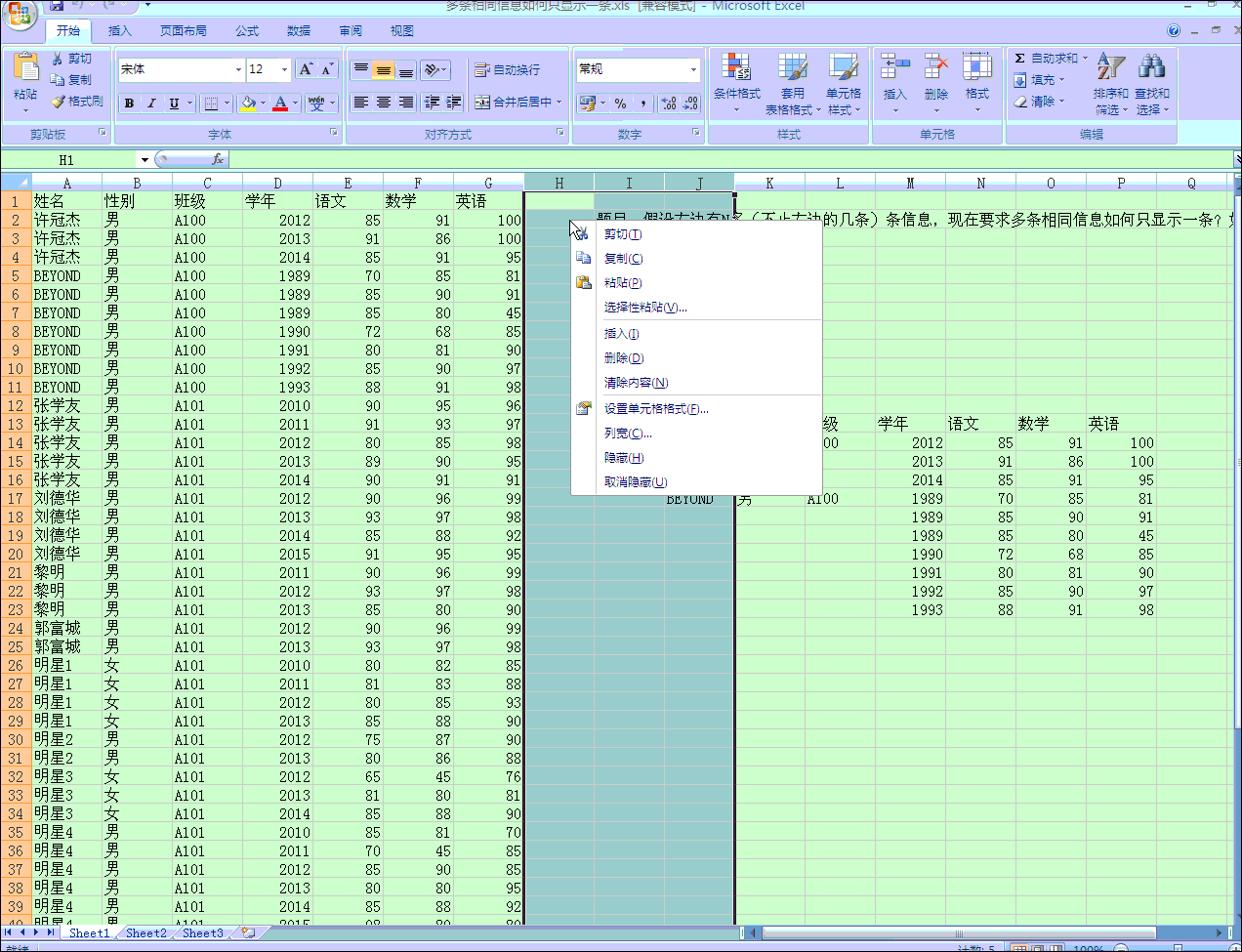
Task: Expand the font size dropdown showing 12
Action: 284,70
